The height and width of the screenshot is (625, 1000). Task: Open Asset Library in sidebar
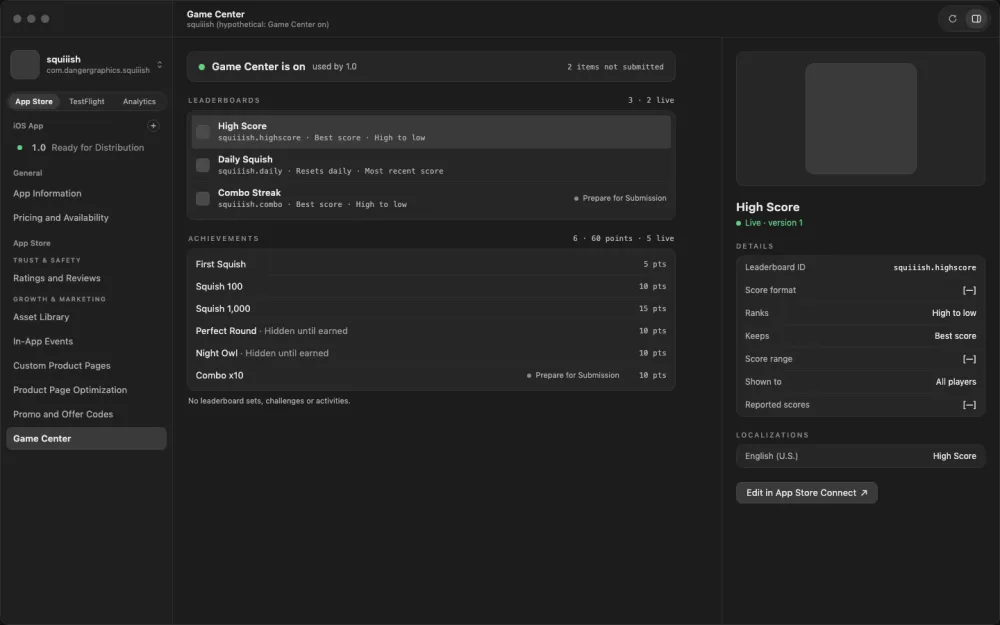86,317
